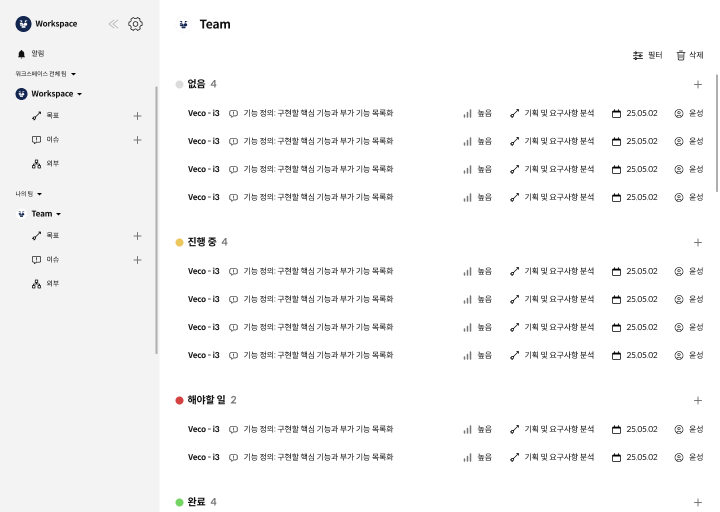Collapse the Workspace tree in the sidebar
Viewport: 720px width, 512px height.
click(x=79, y=94)
